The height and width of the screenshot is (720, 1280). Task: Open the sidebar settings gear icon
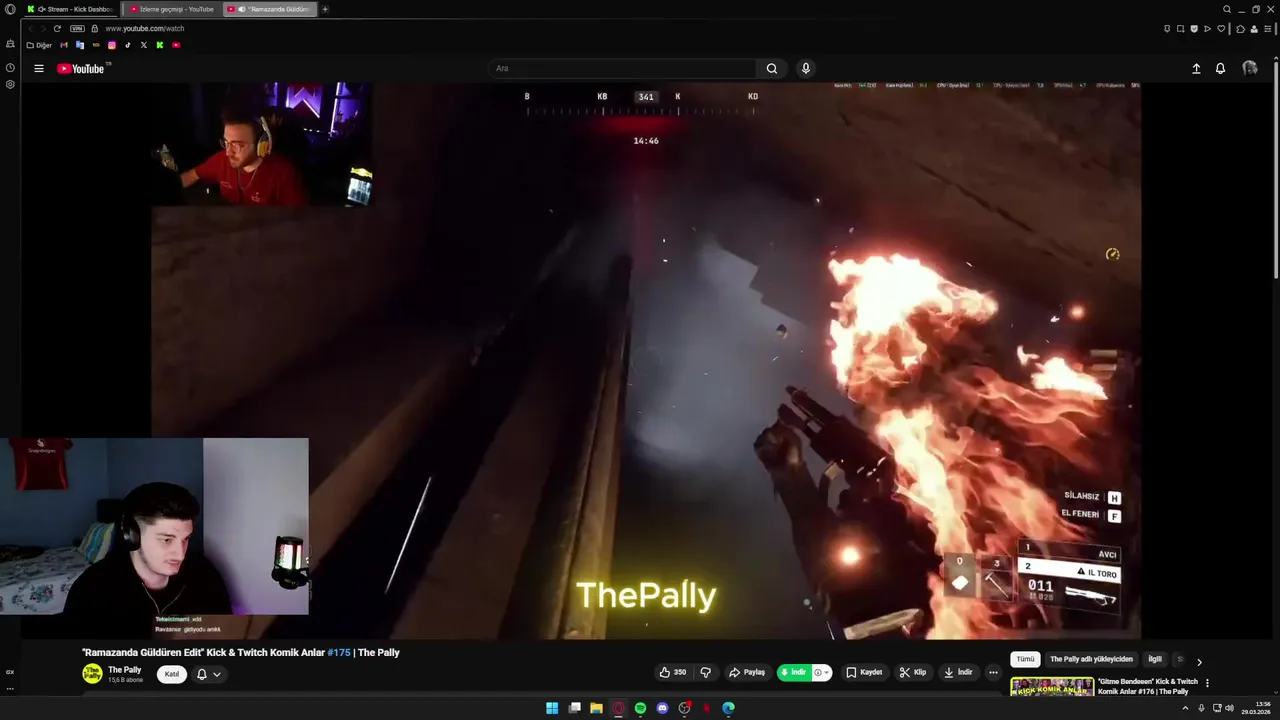point(10,84)
